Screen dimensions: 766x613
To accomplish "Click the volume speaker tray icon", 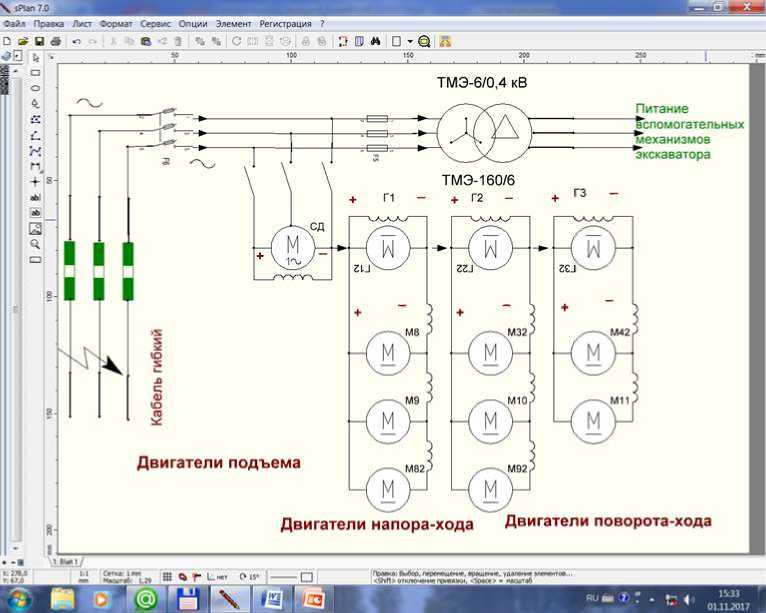I will [x=689, y=599].
